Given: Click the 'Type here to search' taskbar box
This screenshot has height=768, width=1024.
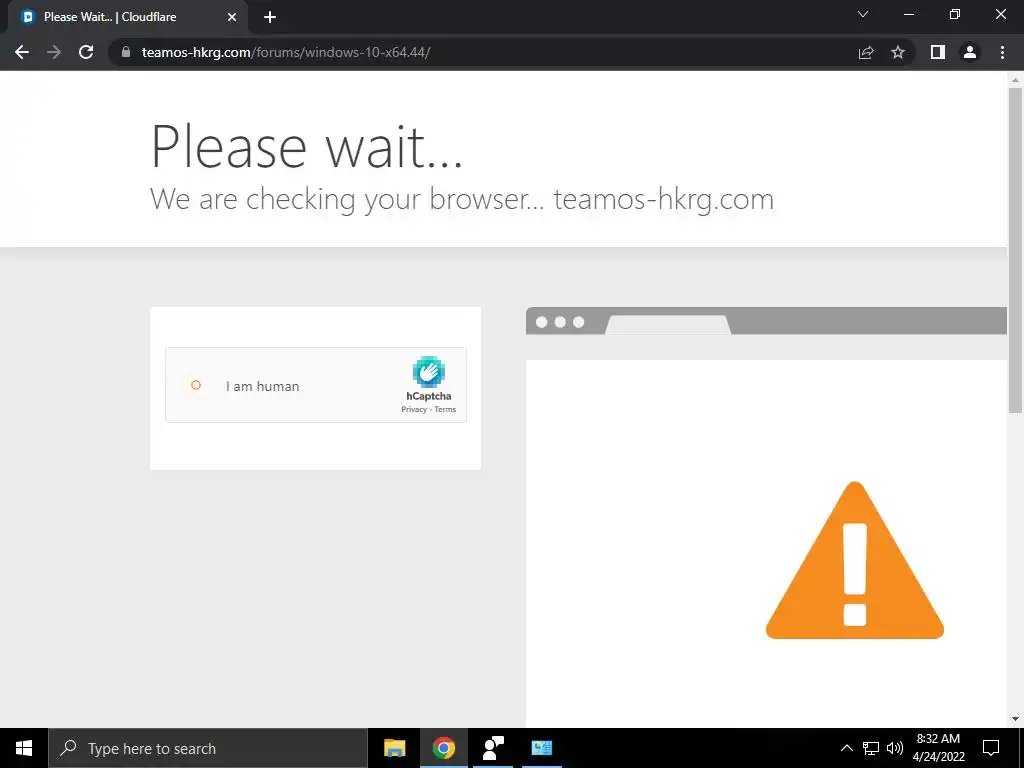Looking at the screenshot, I should click(x=208, y=748).
